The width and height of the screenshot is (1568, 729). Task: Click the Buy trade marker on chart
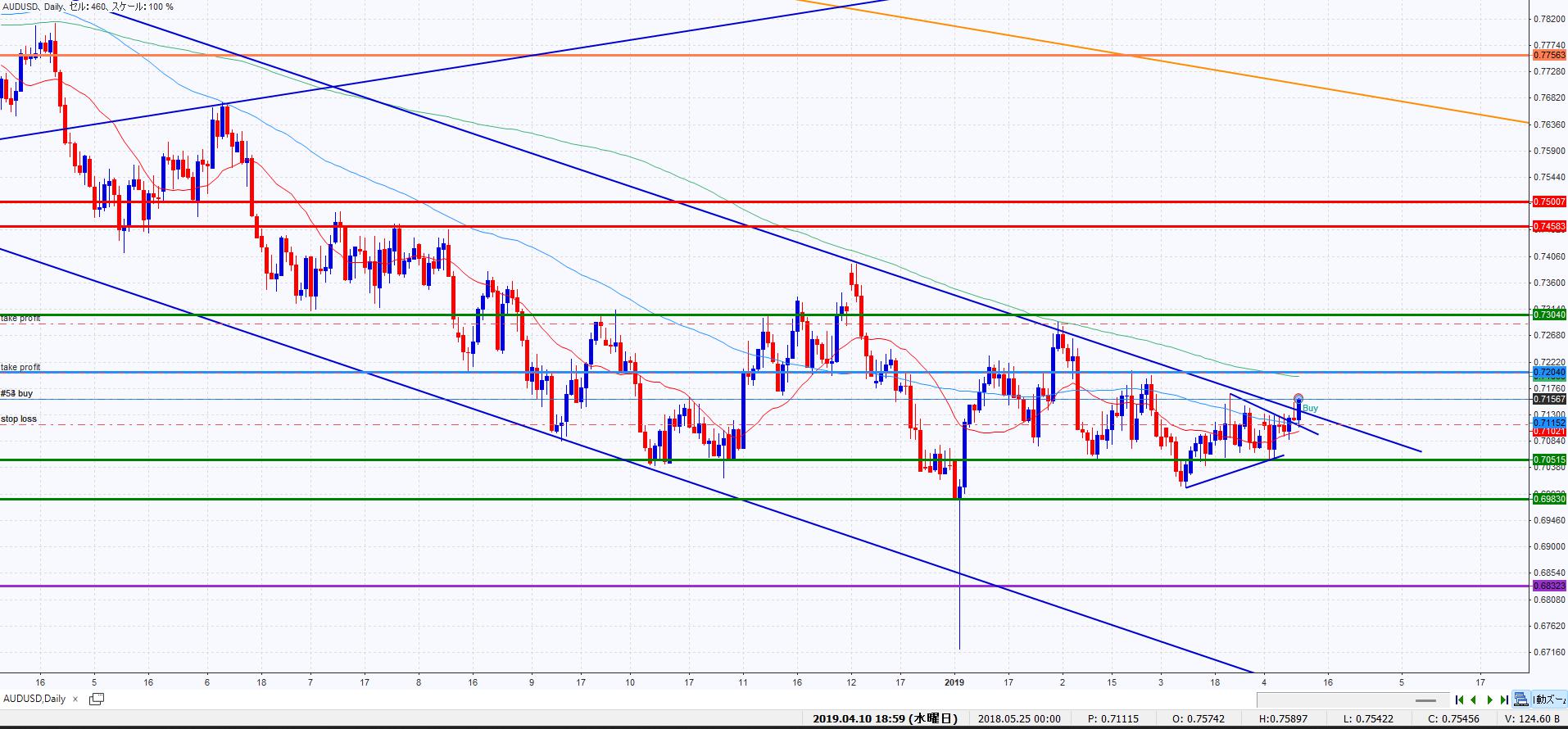pos(1309,408)
